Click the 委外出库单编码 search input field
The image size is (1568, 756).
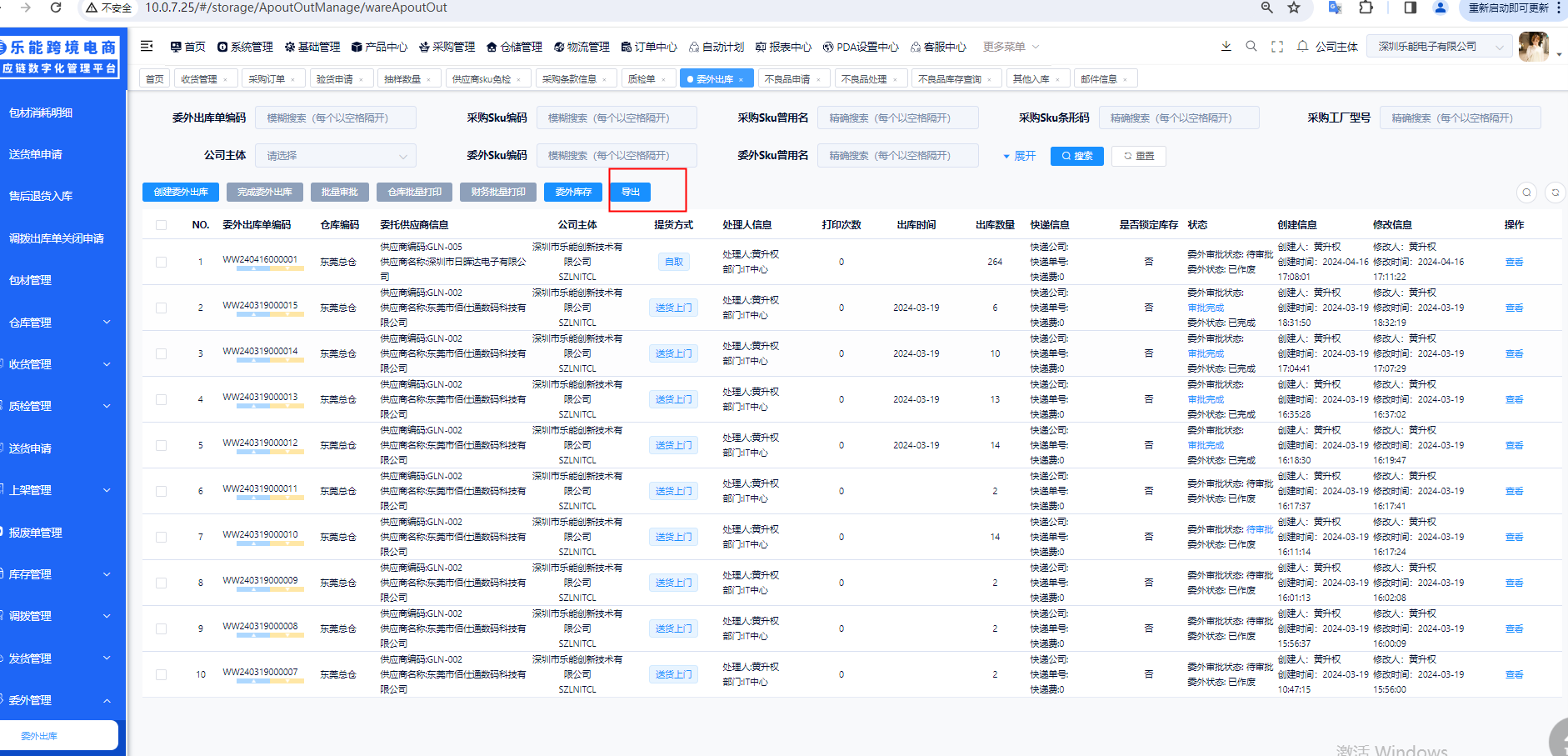point(336,118)
